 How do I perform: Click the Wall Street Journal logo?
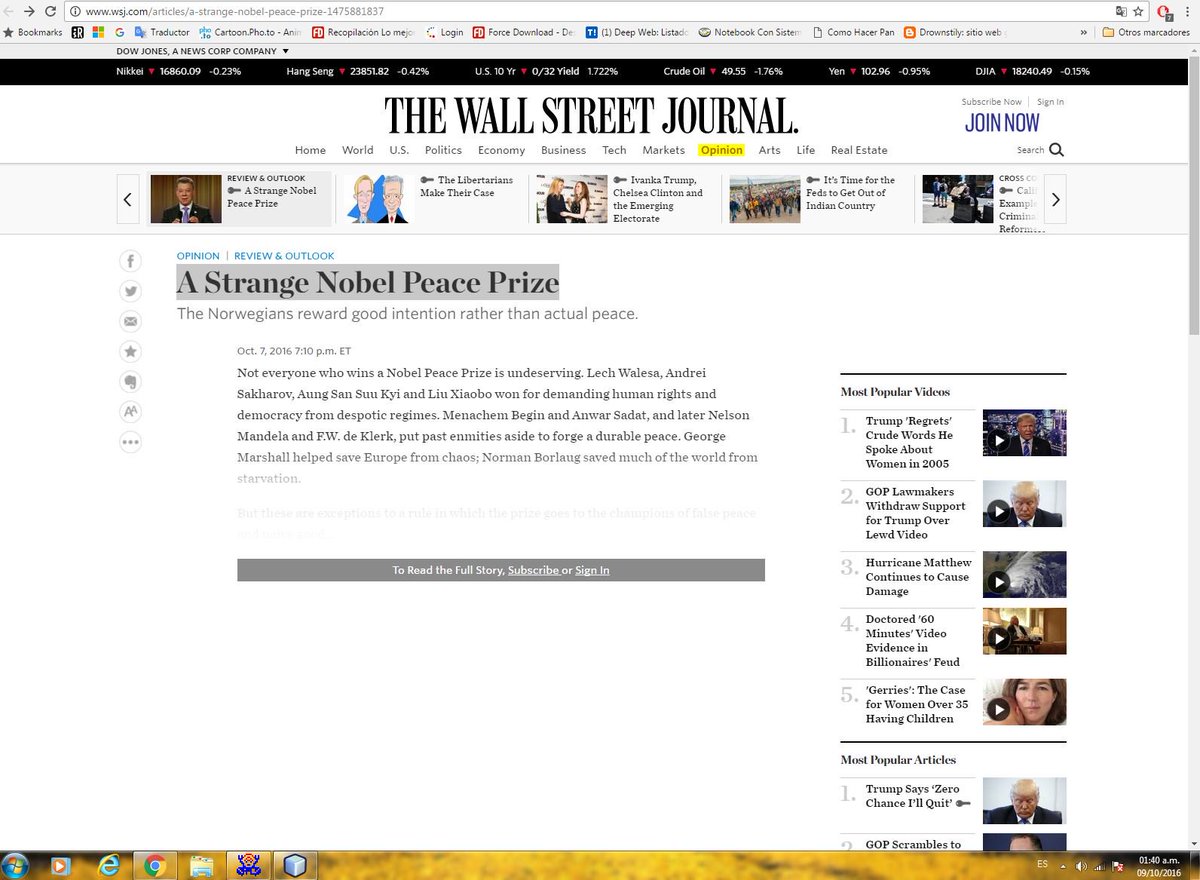(592, 116)
